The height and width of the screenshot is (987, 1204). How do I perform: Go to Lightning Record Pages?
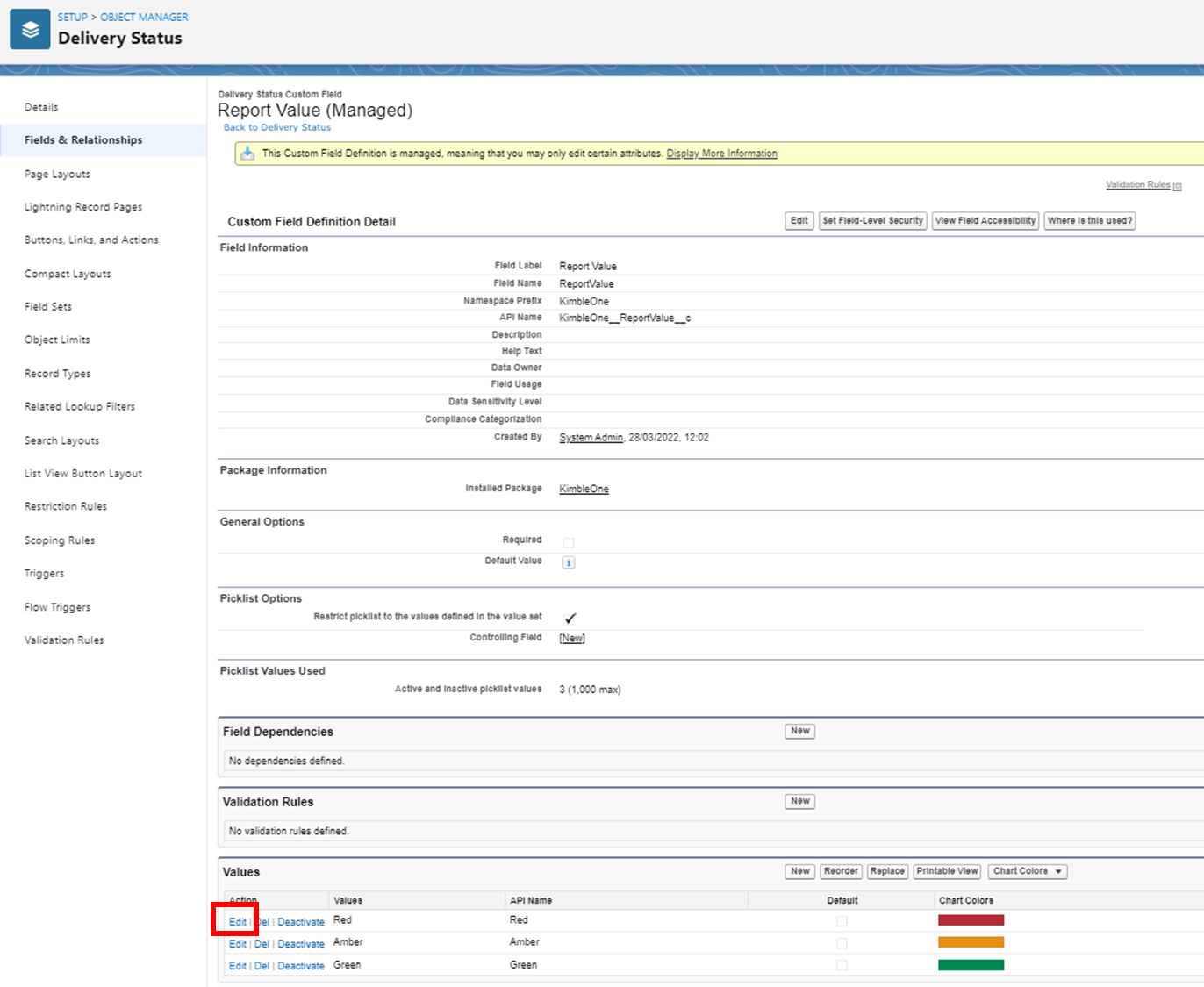coord(83,207)
